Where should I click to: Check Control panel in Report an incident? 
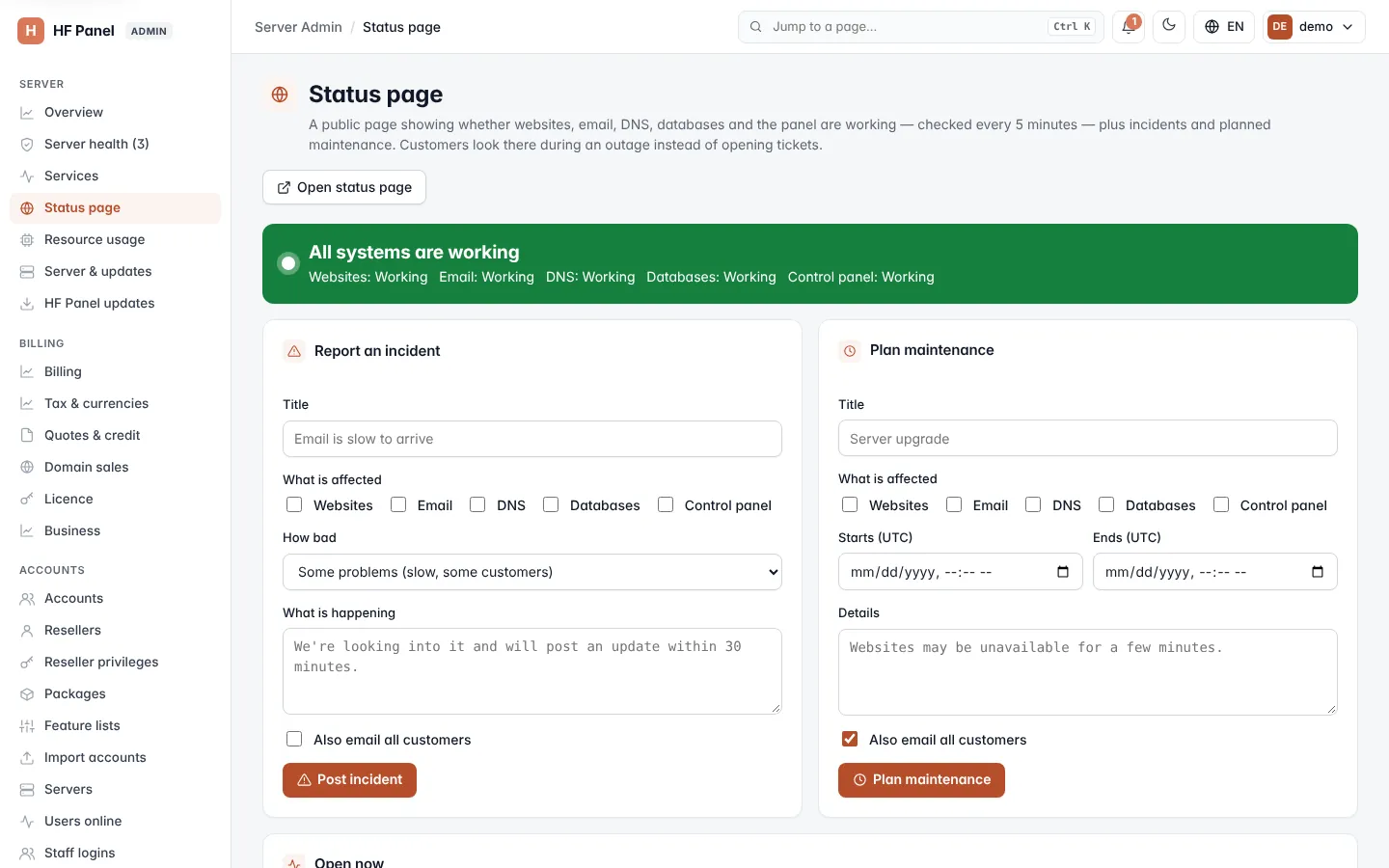click(x=666, y=504)
